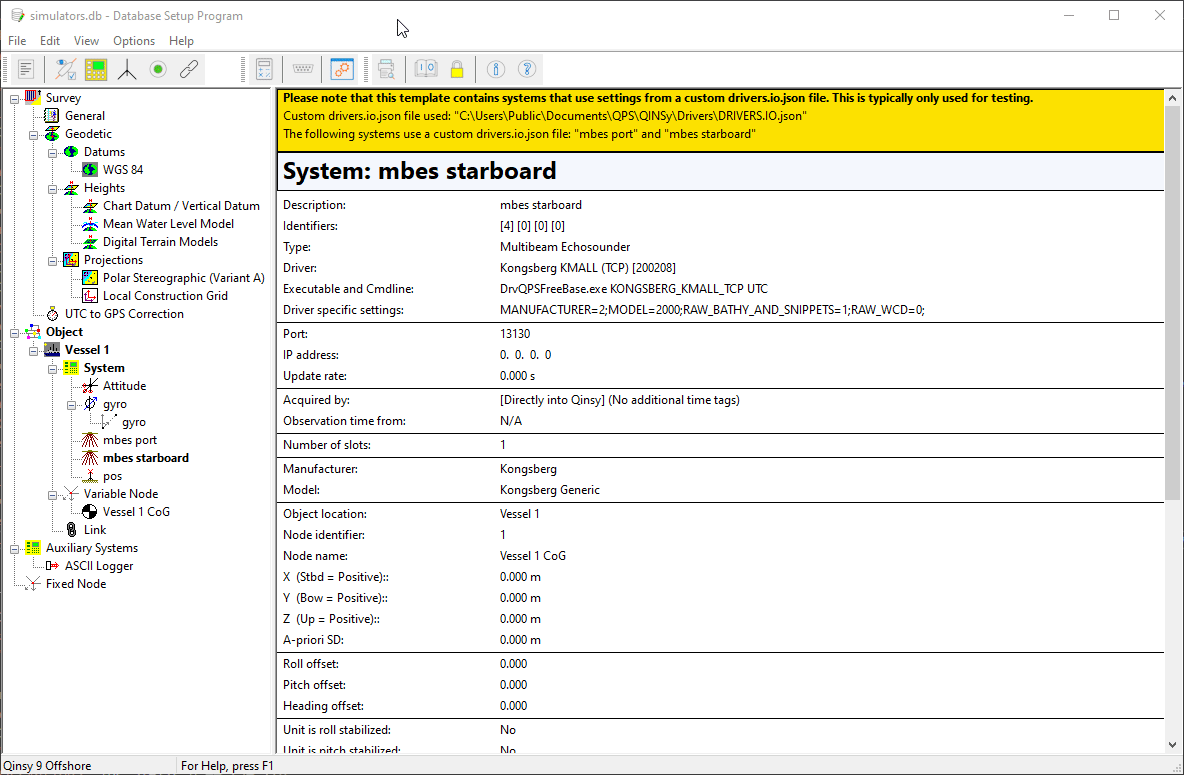This screenshot has height=775, width=1184.
Task: Click the scrollbar down arrow in details pane
Action: [1173, 743]
